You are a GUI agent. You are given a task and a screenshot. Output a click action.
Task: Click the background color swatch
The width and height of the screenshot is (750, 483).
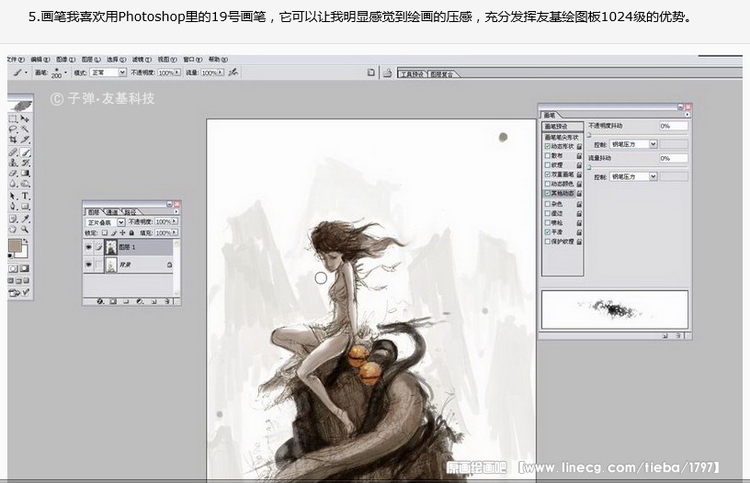click(25, 255)
